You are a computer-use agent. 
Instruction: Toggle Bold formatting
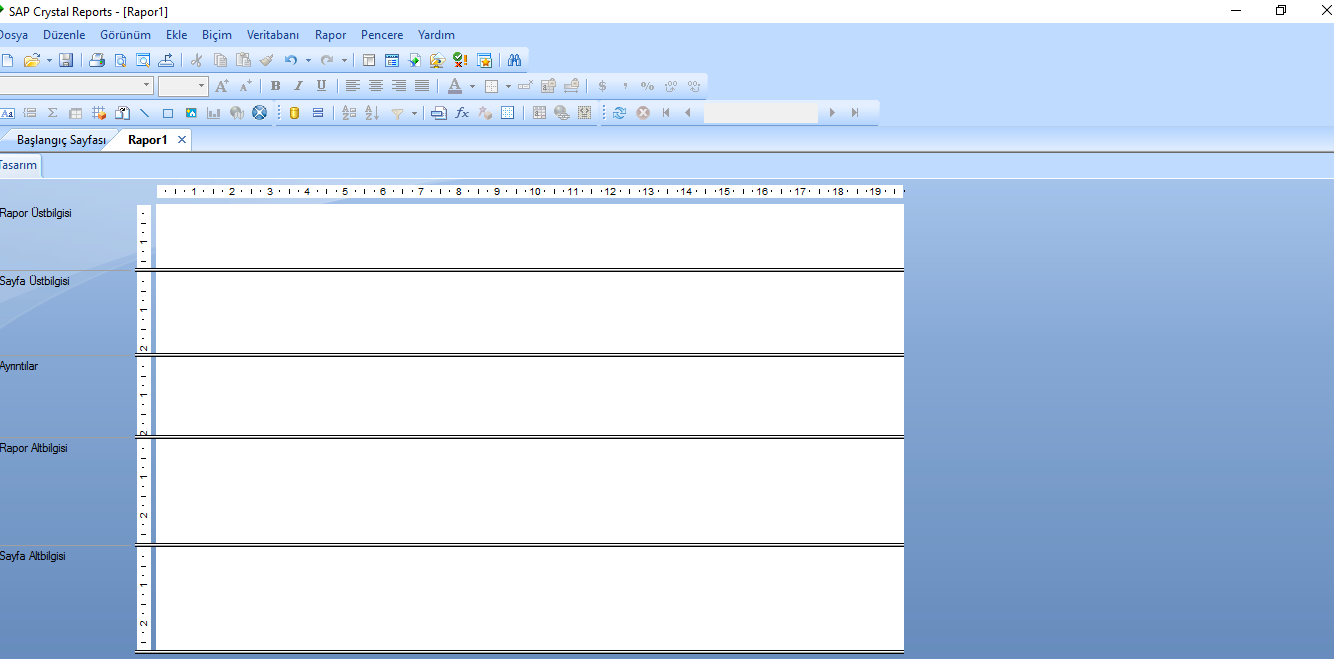[x=275, y=86]
